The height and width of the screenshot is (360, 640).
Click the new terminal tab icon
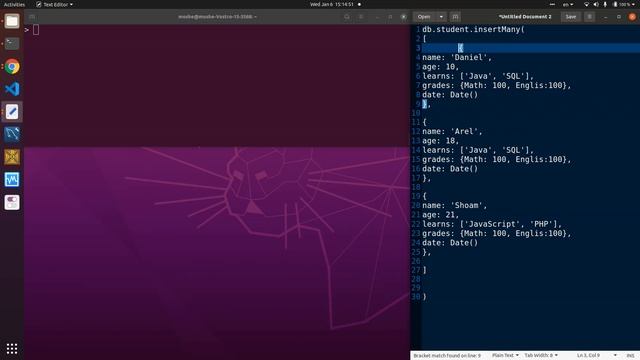point(32,17)
